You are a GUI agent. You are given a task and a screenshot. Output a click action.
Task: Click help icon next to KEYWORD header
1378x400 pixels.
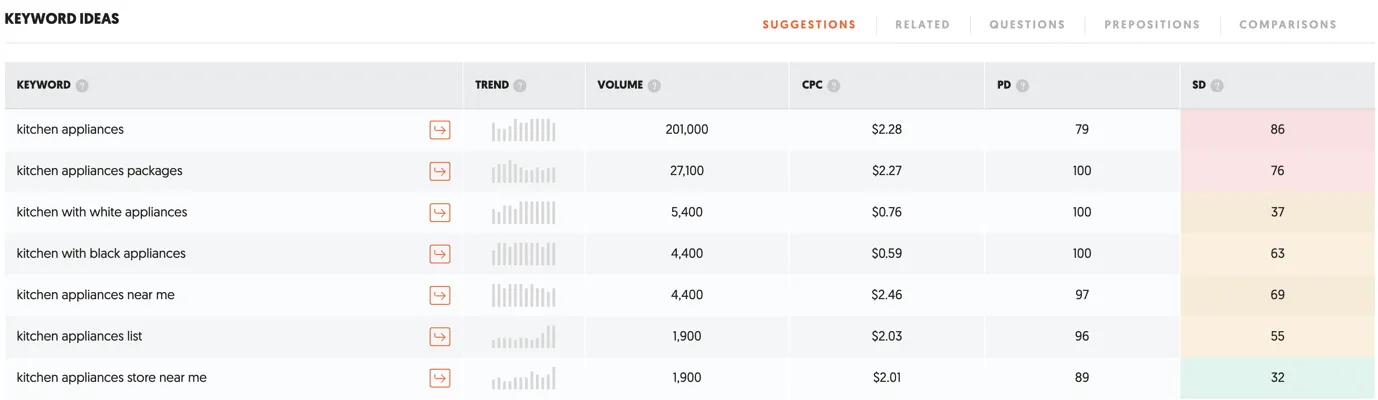pos(82,86)
